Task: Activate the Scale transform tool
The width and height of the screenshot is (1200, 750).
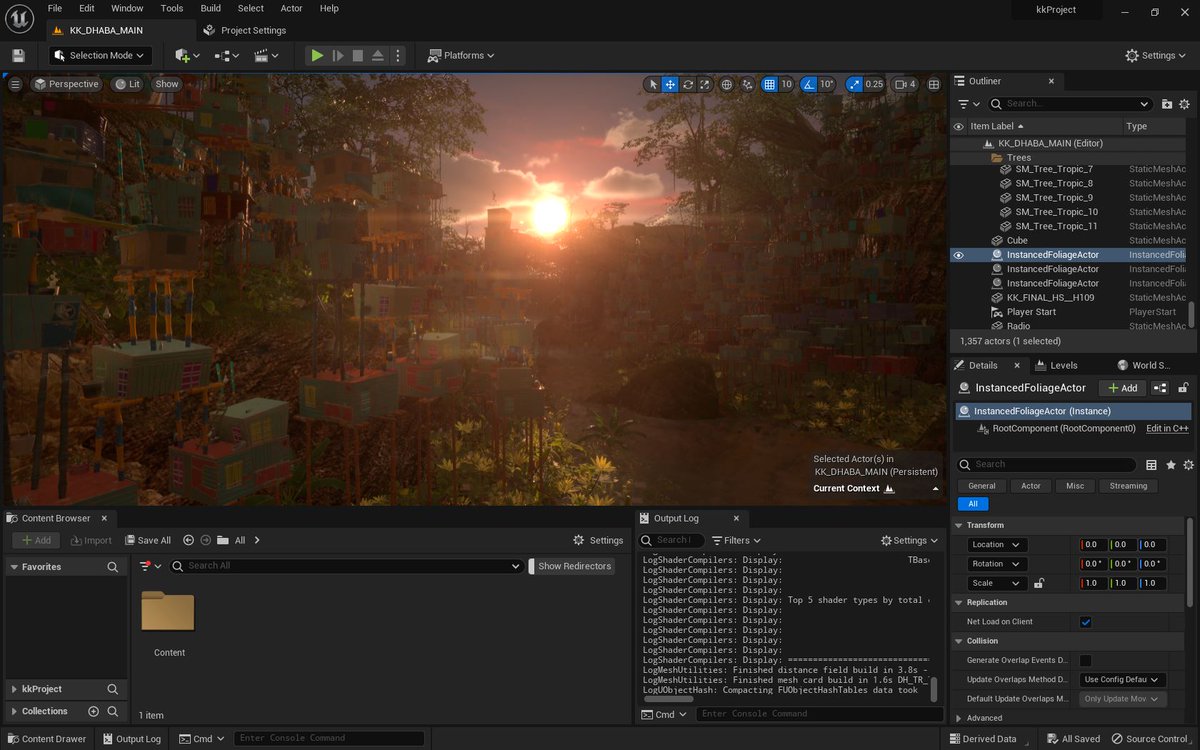Action: coord(703,84)
